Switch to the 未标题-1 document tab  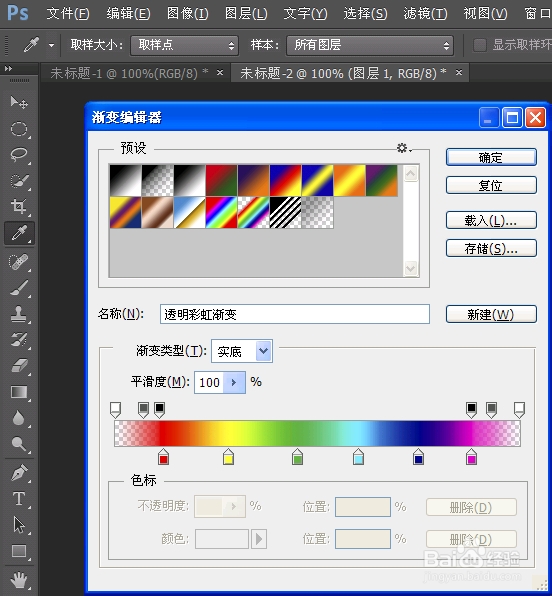tap(129, 73)
